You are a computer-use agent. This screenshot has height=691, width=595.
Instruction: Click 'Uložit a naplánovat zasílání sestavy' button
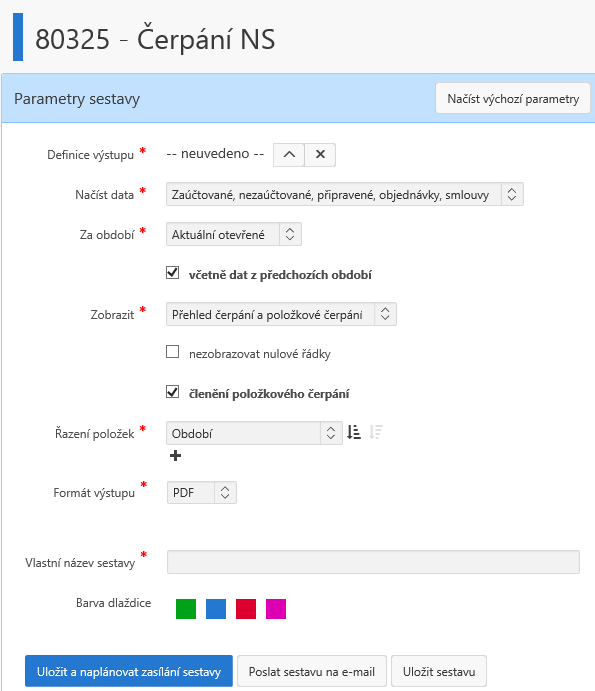[129, 671]
